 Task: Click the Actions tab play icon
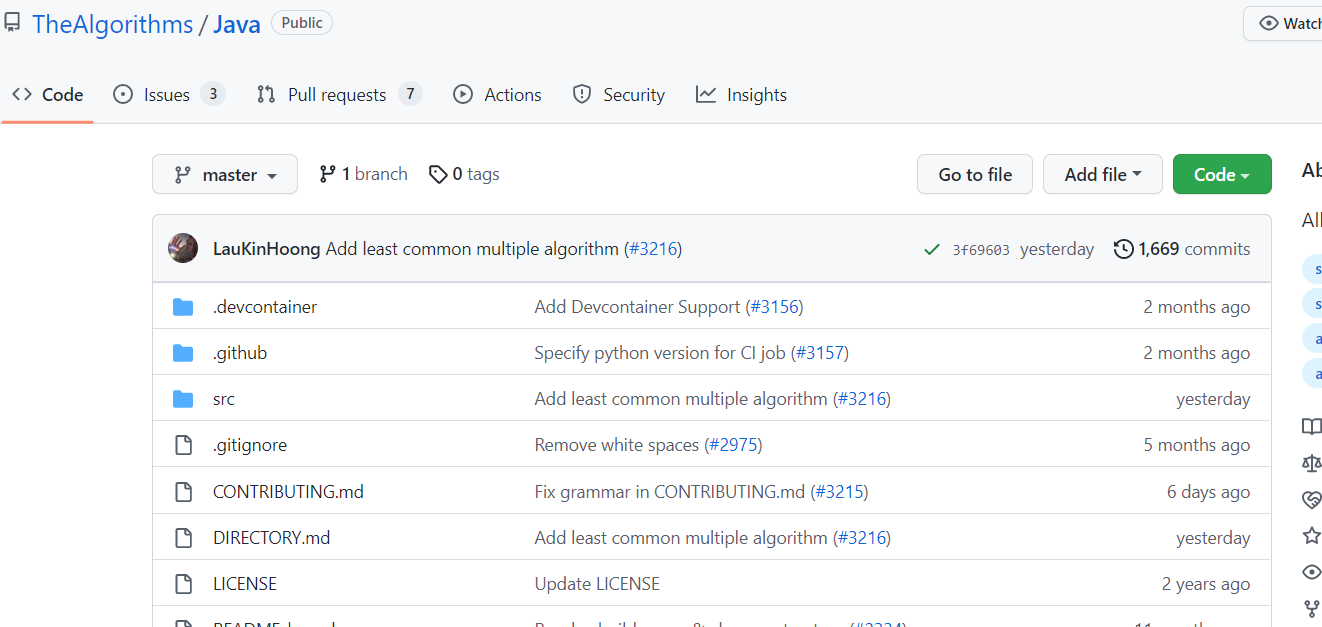point(463,95)
